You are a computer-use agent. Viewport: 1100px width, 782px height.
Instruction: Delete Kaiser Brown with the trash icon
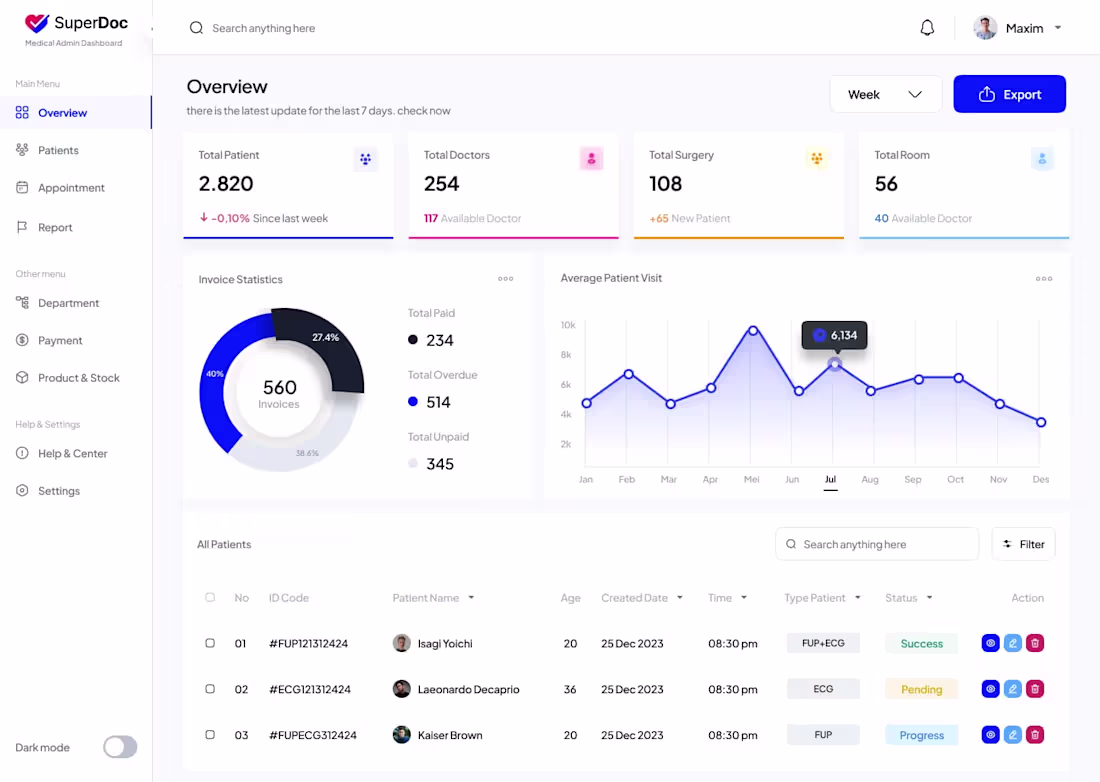point(1035,734)
